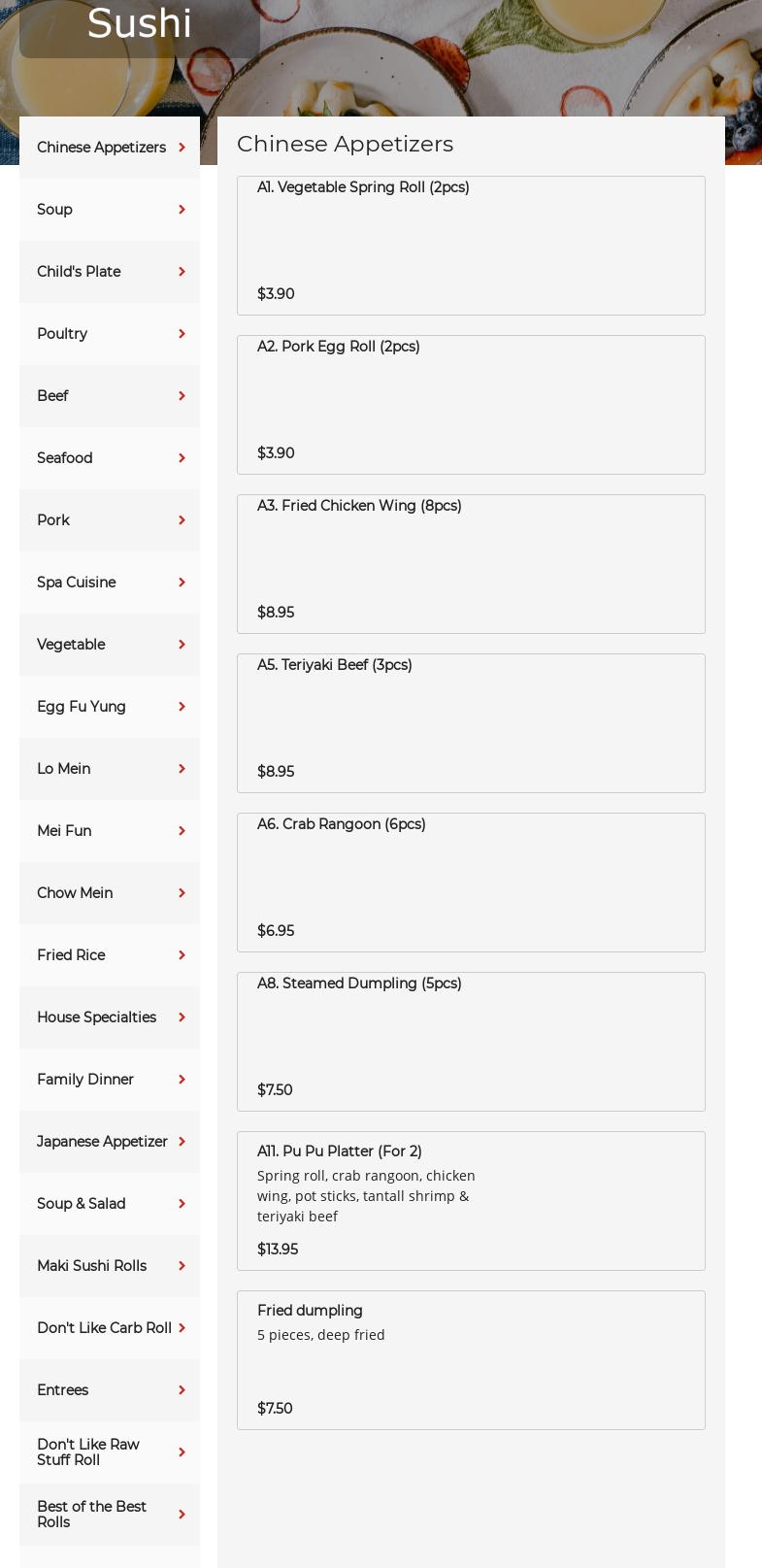Select the A1 Vegetable Spring Roll item
Viewport: 762px width, 1568px height.
click(471, 246)
